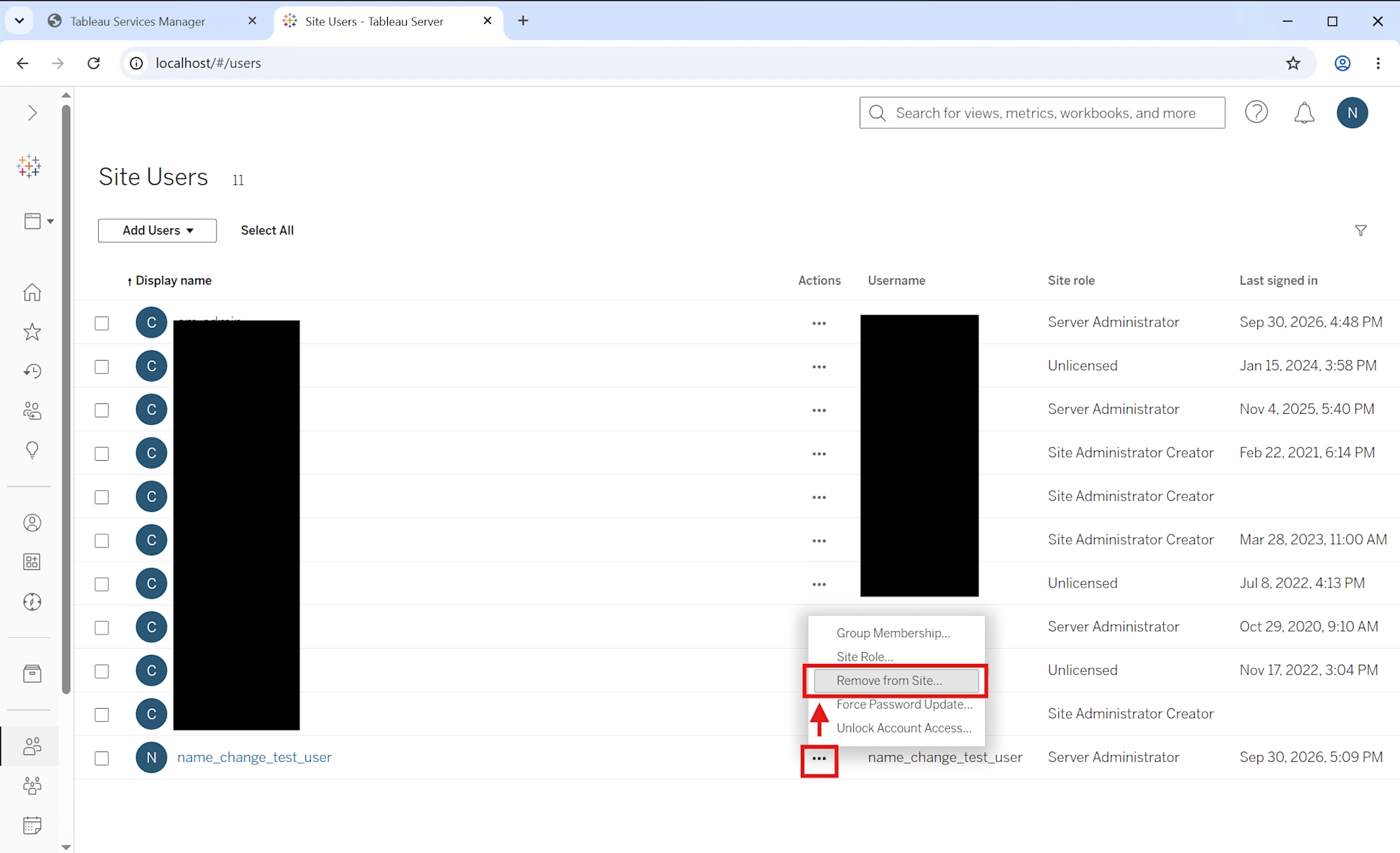Click the Select All button
The width and height of the screenshot is (1400, 853).
coord(267,230)
